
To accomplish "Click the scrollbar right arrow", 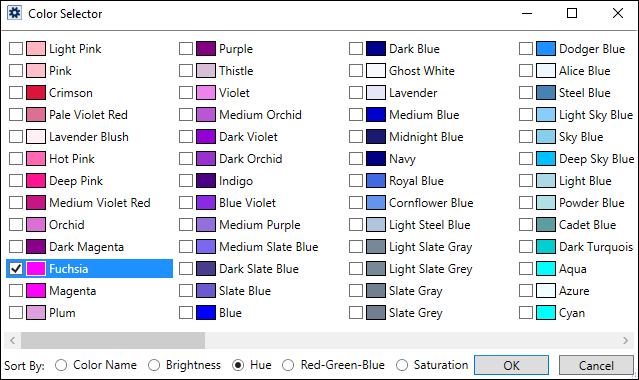I will pos(626,340).
